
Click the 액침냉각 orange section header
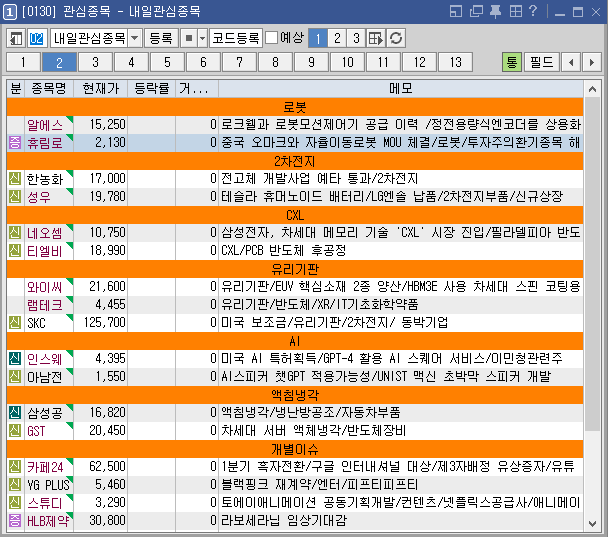295,395
